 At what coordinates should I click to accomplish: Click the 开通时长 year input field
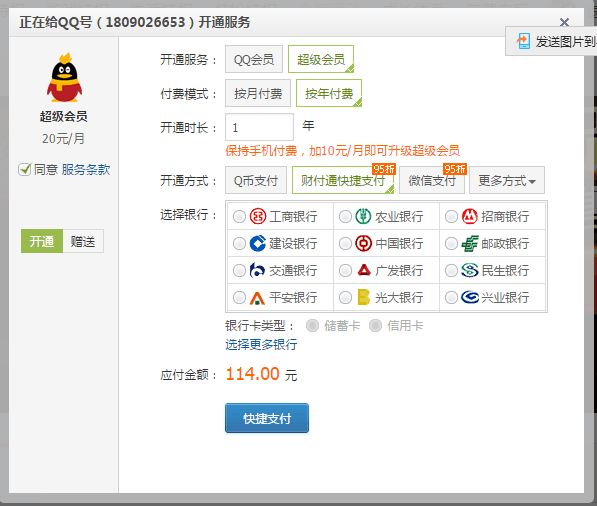coord(259,127)
